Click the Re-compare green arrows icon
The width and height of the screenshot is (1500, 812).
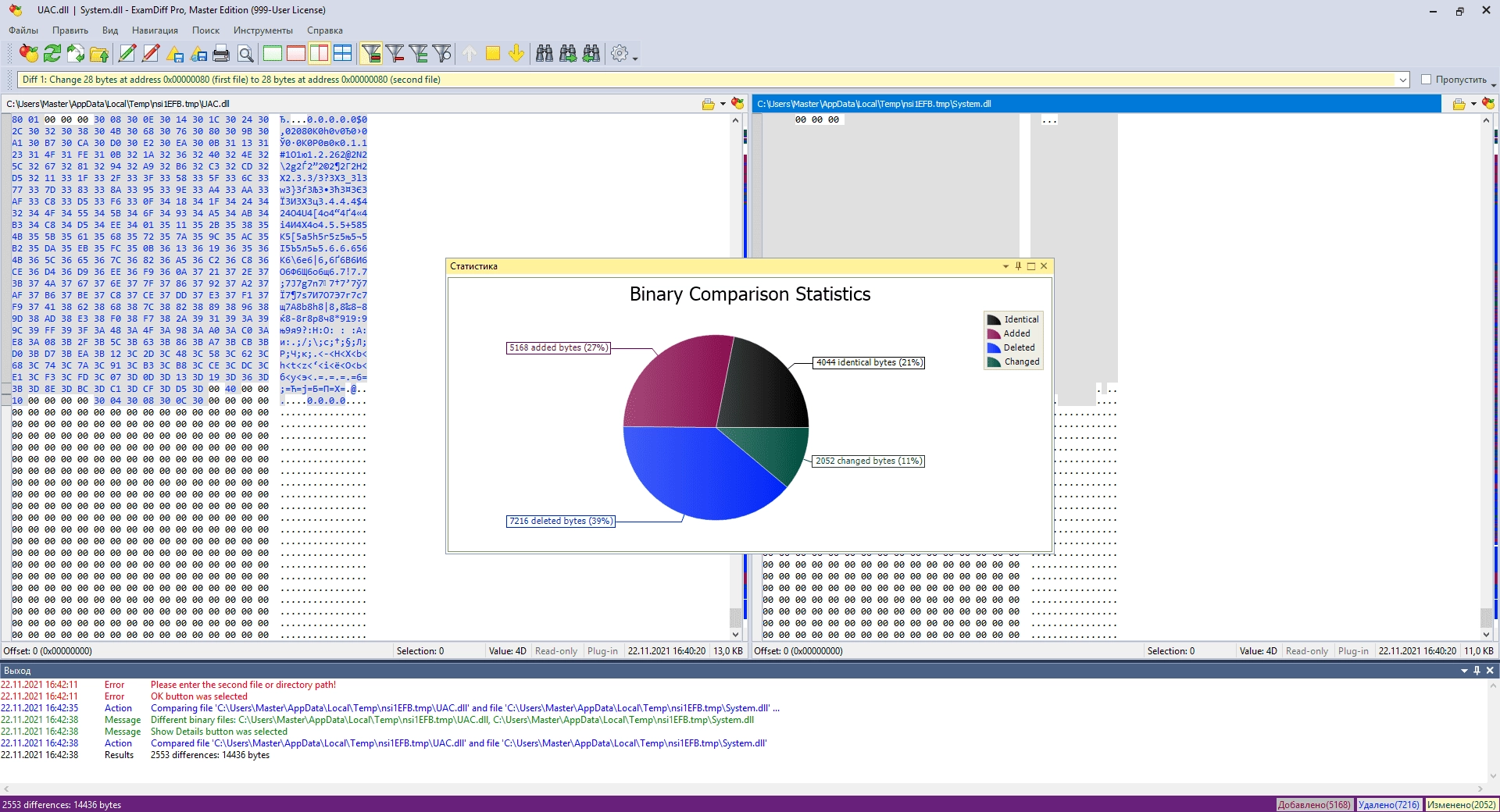click(52, 53)
